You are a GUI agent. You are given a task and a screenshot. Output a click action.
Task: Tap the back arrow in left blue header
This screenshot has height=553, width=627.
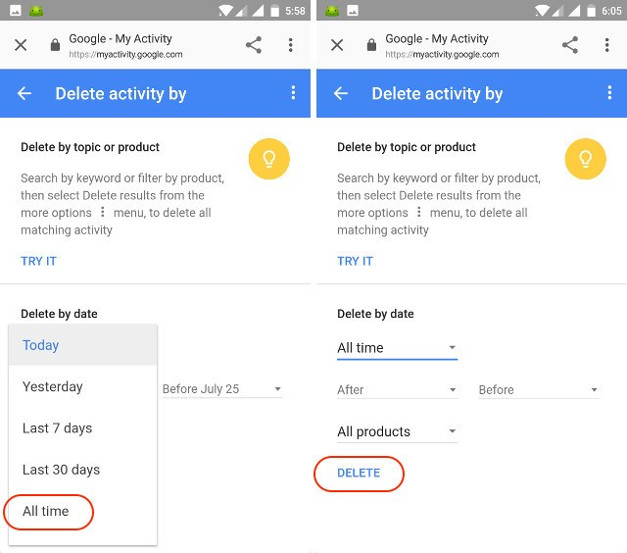24,94
